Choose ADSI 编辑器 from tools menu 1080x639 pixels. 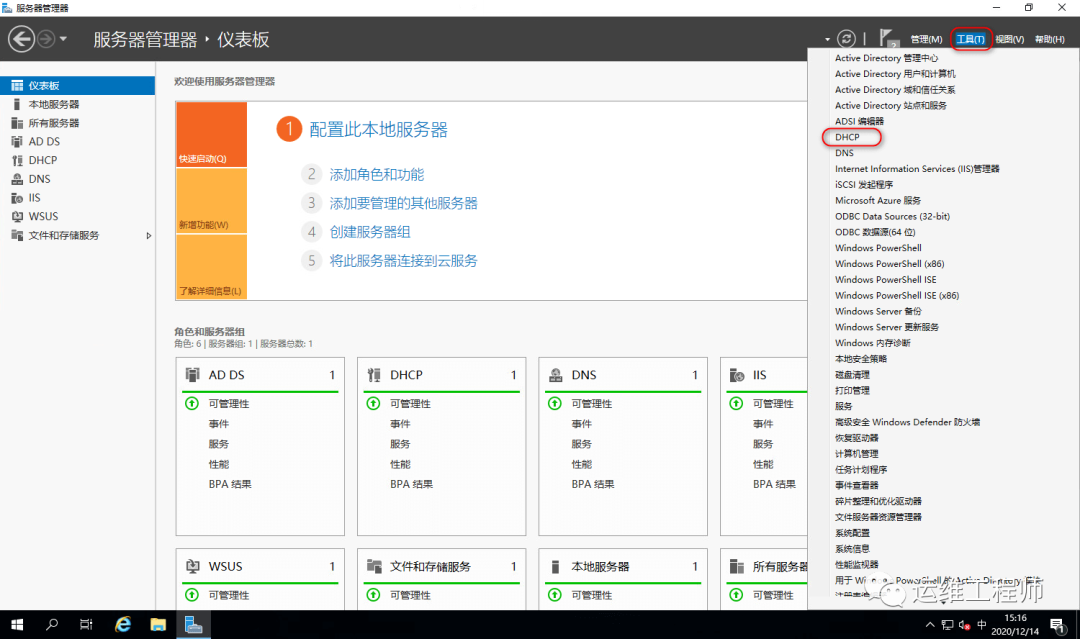860,121
